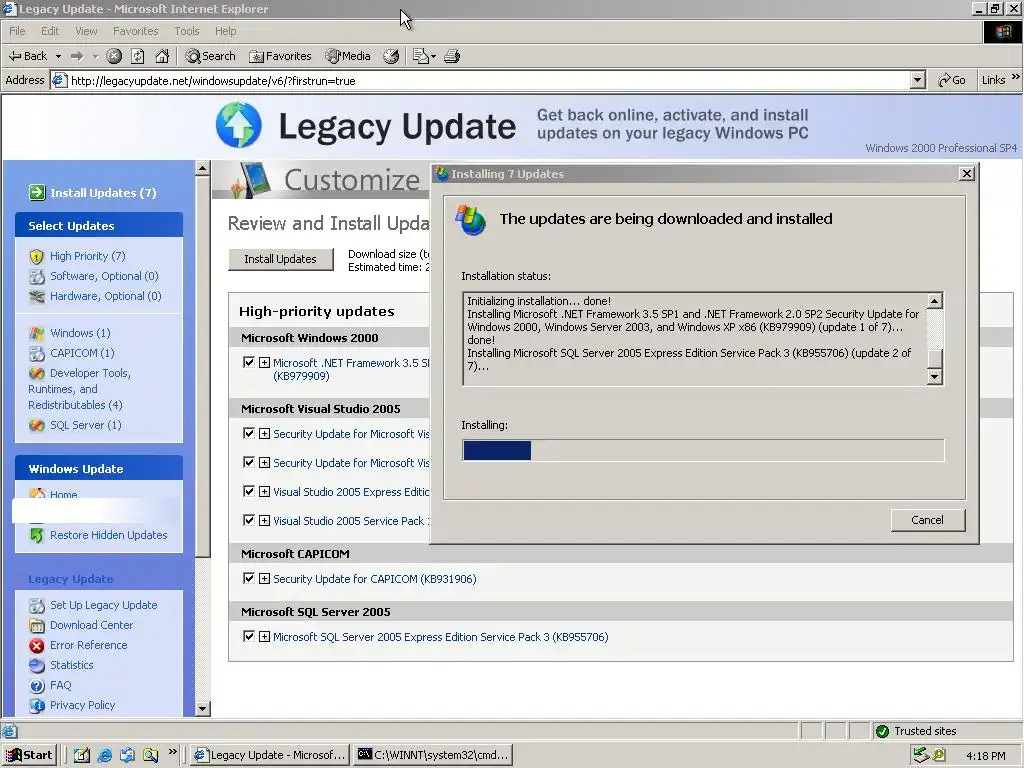The image size is (1024, 768).
Task: Uncheck the .NET Framework 3.5 SP1 update
Action: click(248, 362)
